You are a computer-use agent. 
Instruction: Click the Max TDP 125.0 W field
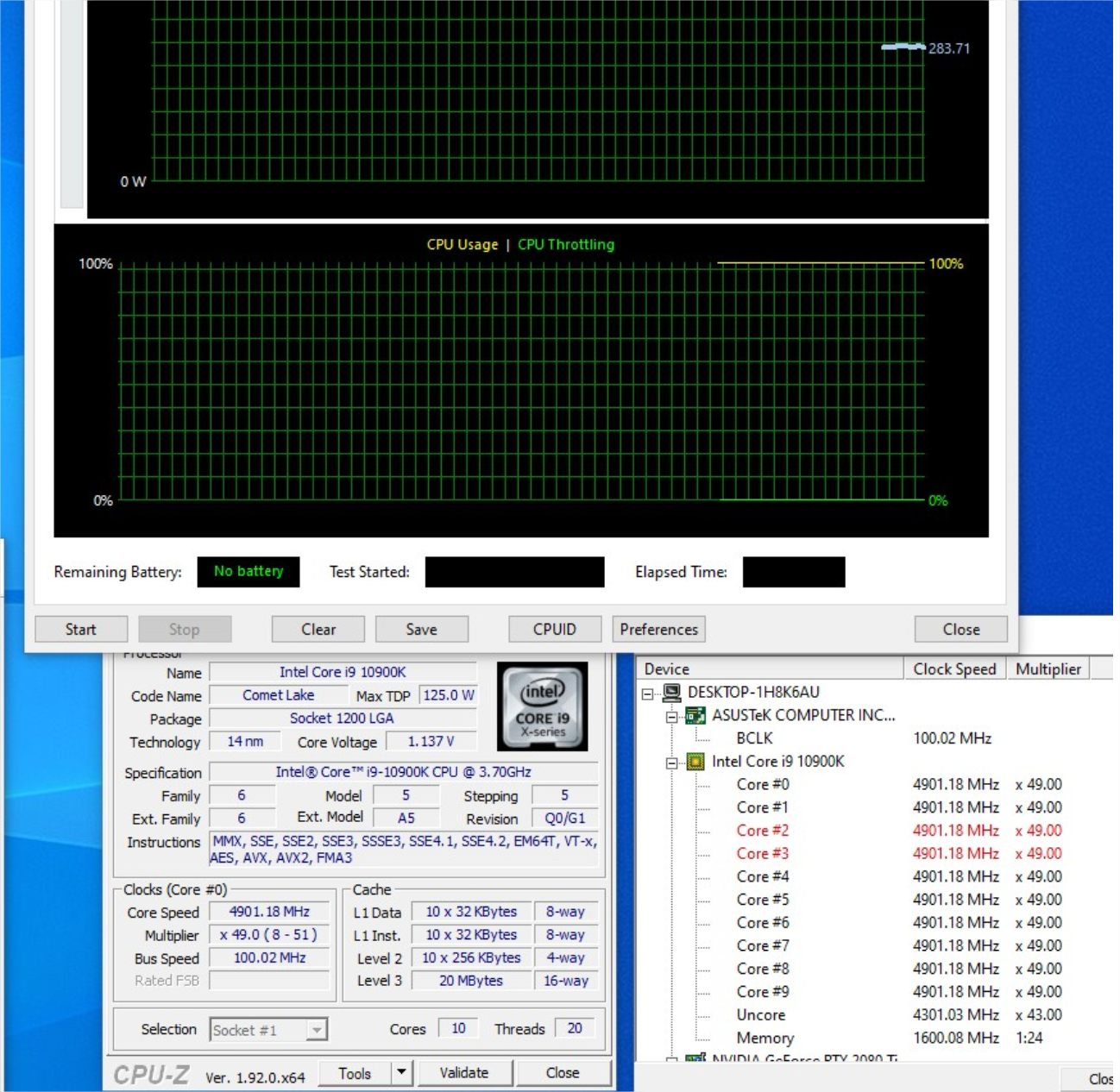(x=448, y=695)
